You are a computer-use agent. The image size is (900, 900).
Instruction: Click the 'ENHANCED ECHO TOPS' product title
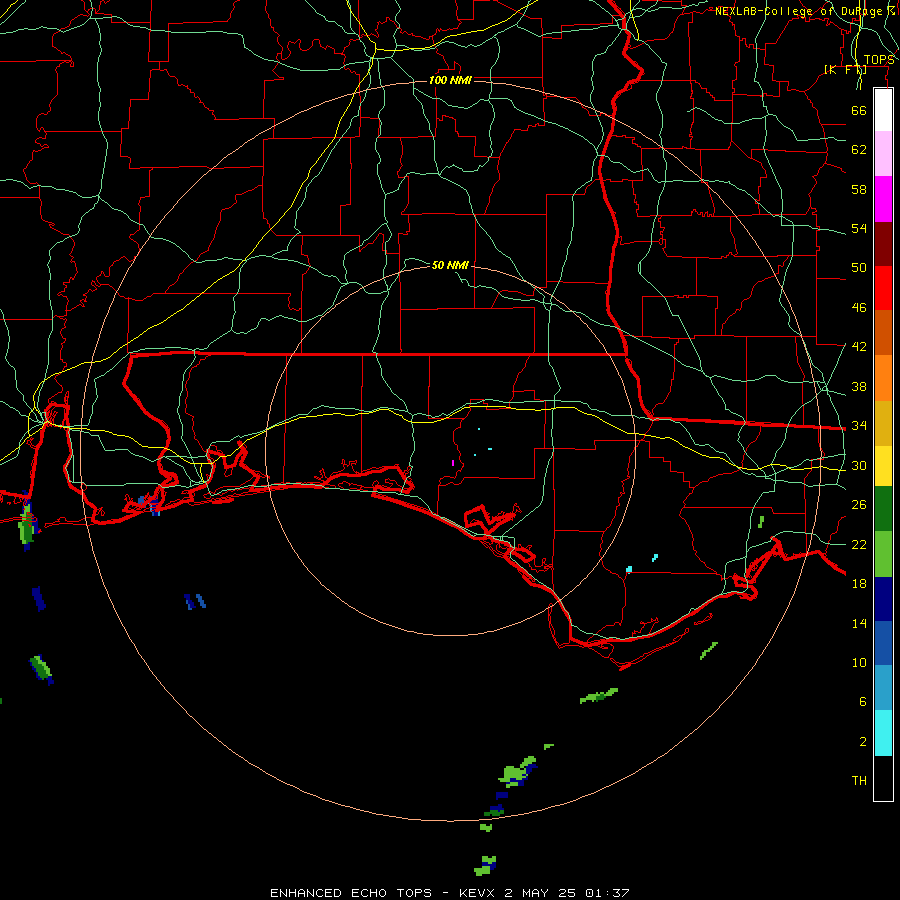[x=351, y=893]
